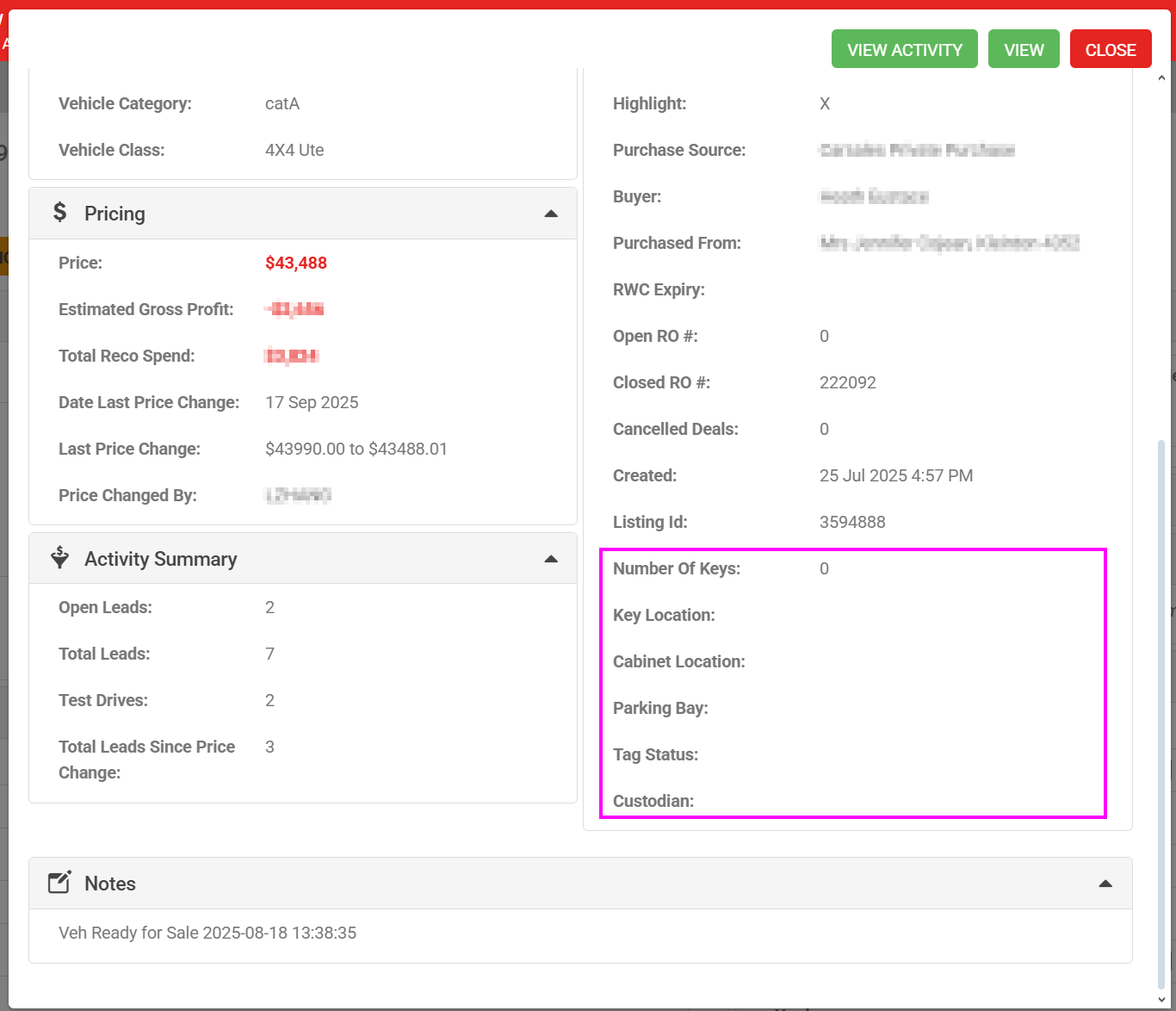Collapse the Activity Summary section arrow
This screenshot has height=1011, width=1176.
551,559
